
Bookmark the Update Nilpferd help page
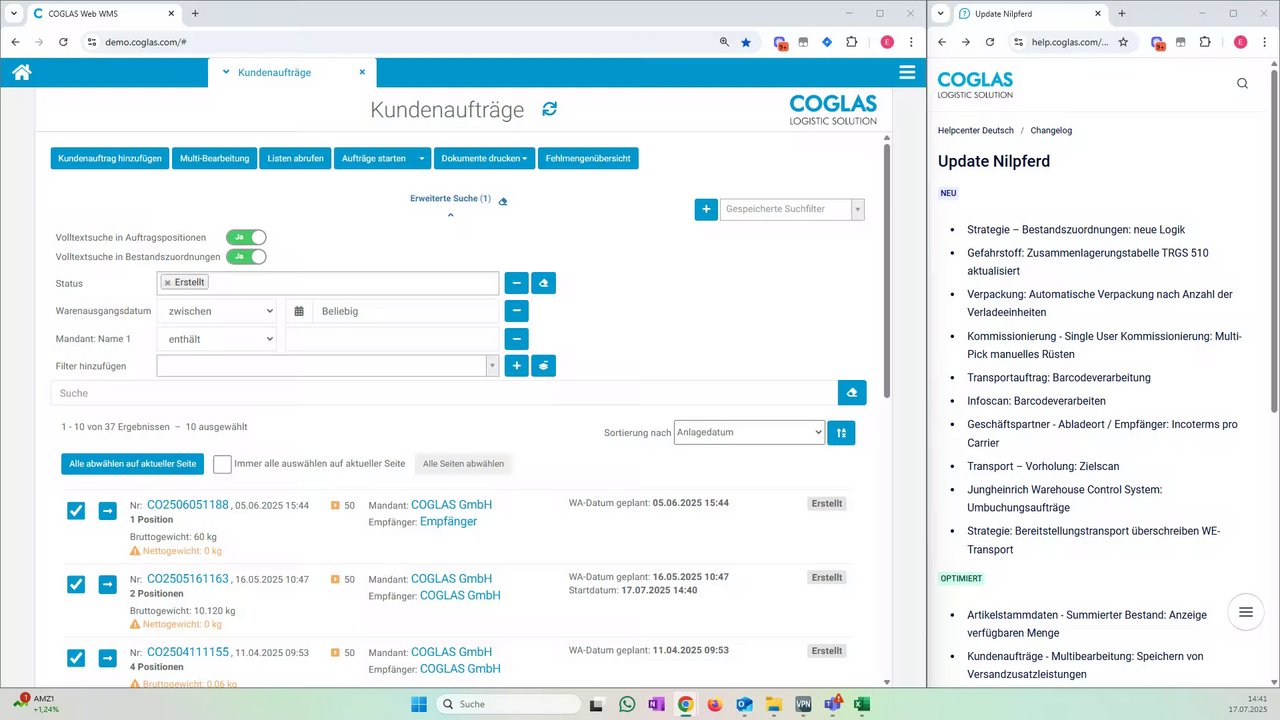pos(1123,42)
